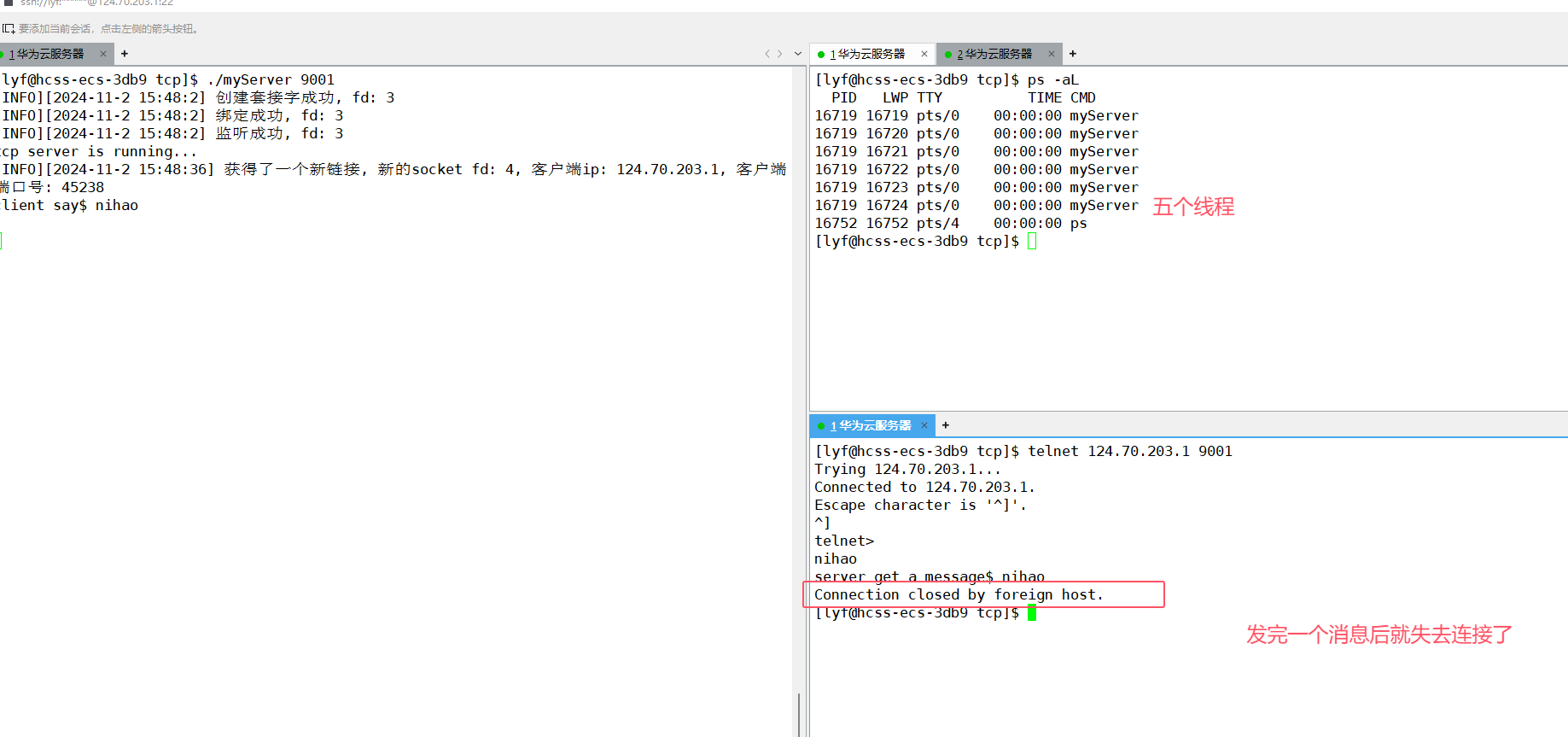
Task: Click the ps row for PID 16752
Action: point(951,223)
